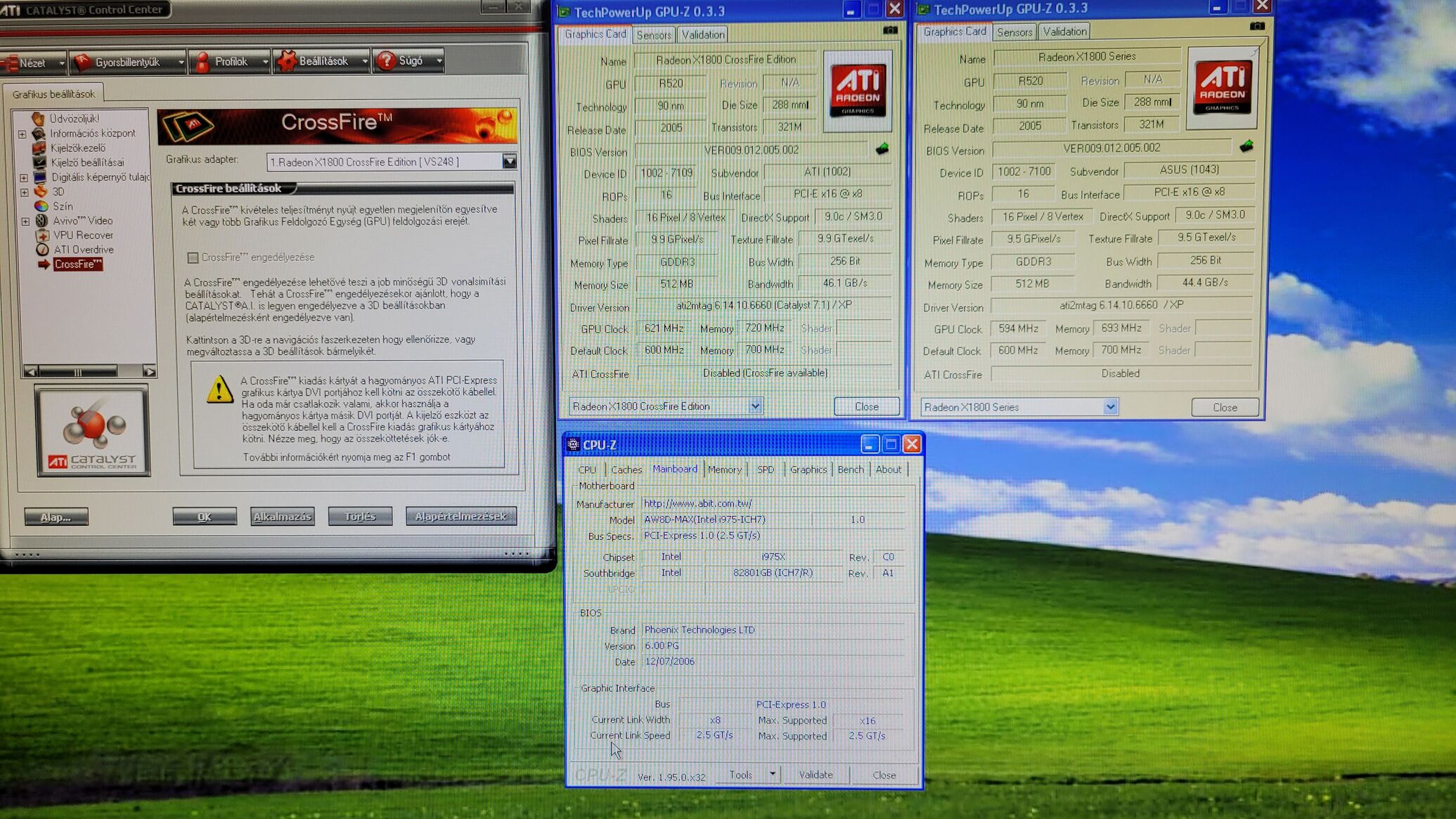Expand the Avivo Video tree node
This screenshot has width=1456, height=819.
[25, 221]
